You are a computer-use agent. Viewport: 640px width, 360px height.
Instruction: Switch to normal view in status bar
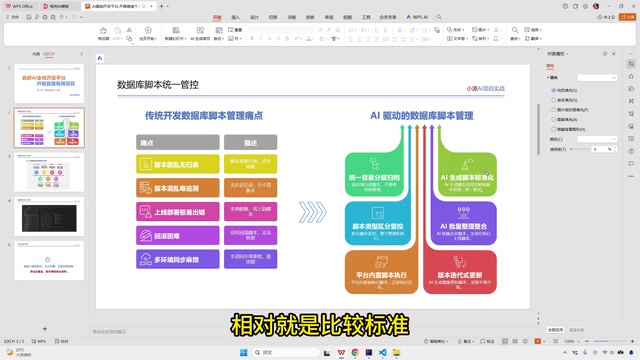pyautogui.click(x=505, y=341)
